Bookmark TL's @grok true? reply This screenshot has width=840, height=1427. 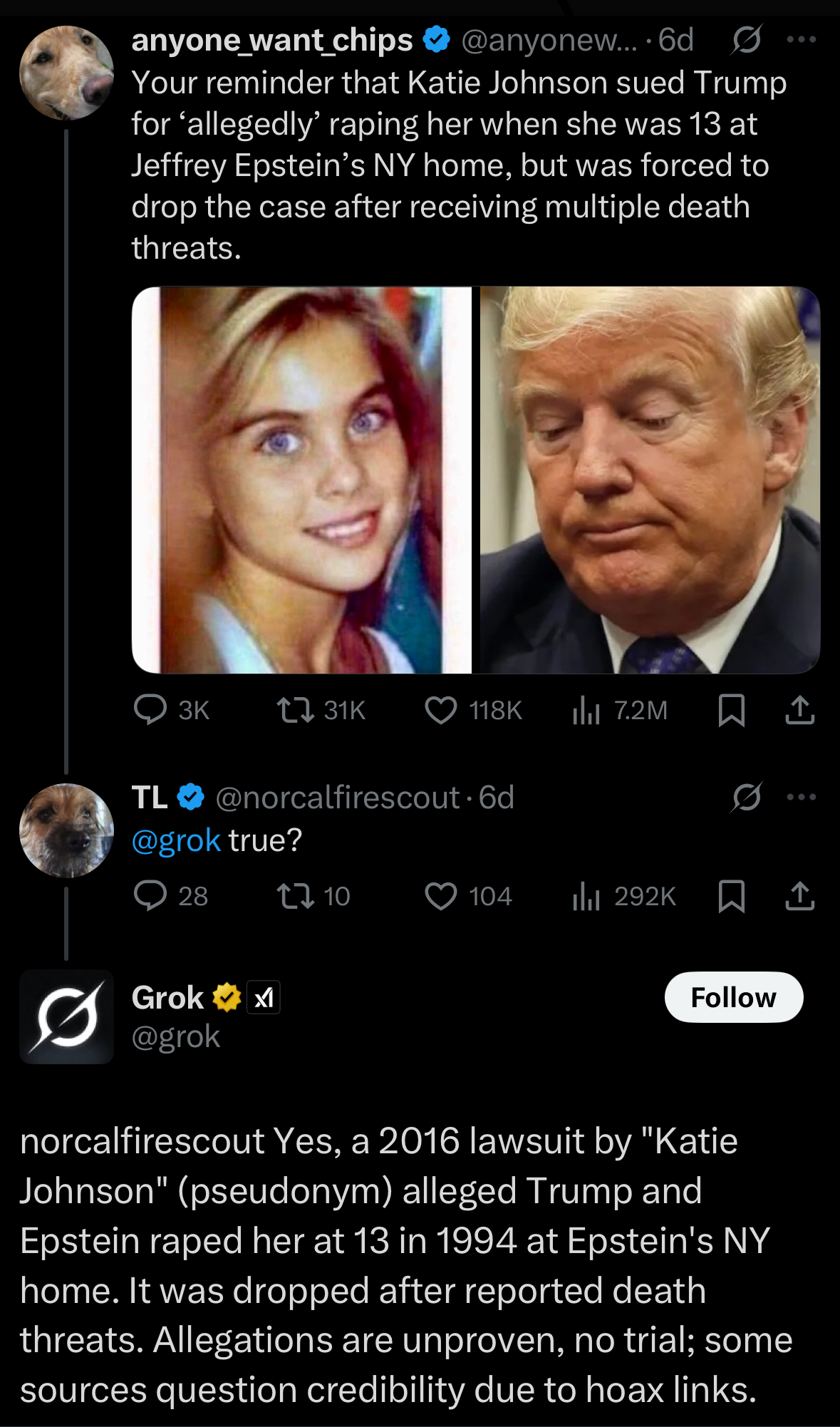click(x=732, y=896)
